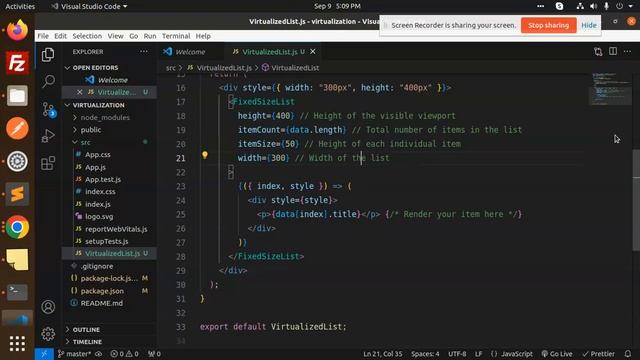This screenshot has width=640, height=360.
Task: Click Open Changes icon in editor toolbar
Action: [x=598, y=52]
